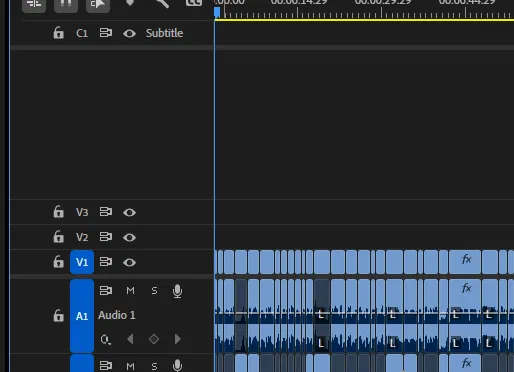Toggle sync lock on track V2
Image resolution: width=514 pixels, height=372 pixels.
pyautogui.click(x=106, y=237)
